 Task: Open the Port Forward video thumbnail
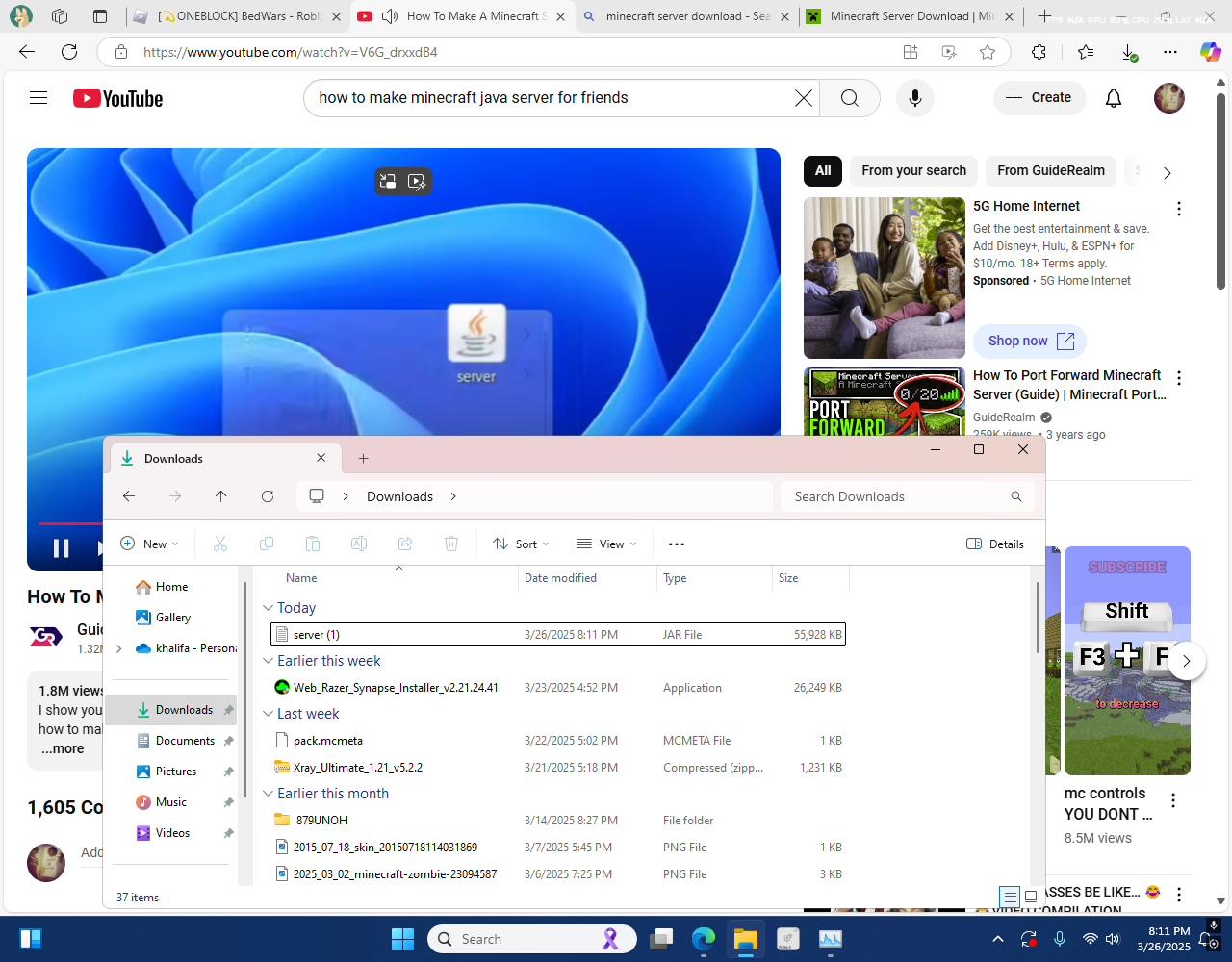click(x=885, y=403)
